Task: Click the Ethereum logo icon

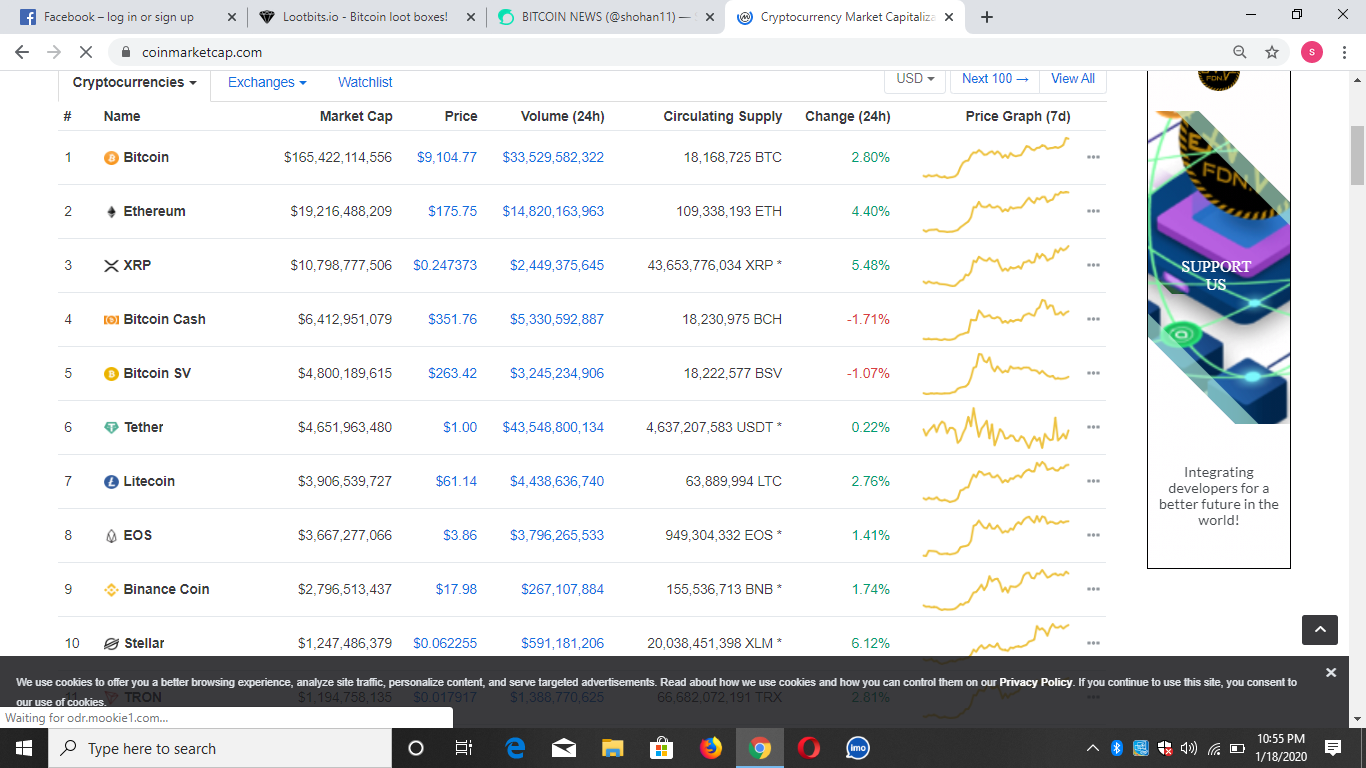Action: (x=110, y=211)
